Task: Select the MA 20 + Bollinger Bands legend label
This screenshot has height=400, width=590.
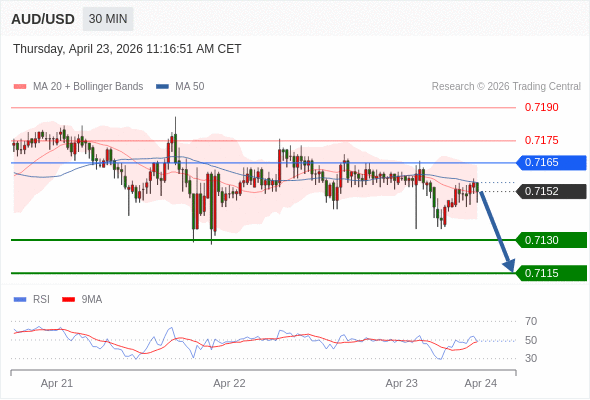Action: pyautogui.click(x=88, y=87)
